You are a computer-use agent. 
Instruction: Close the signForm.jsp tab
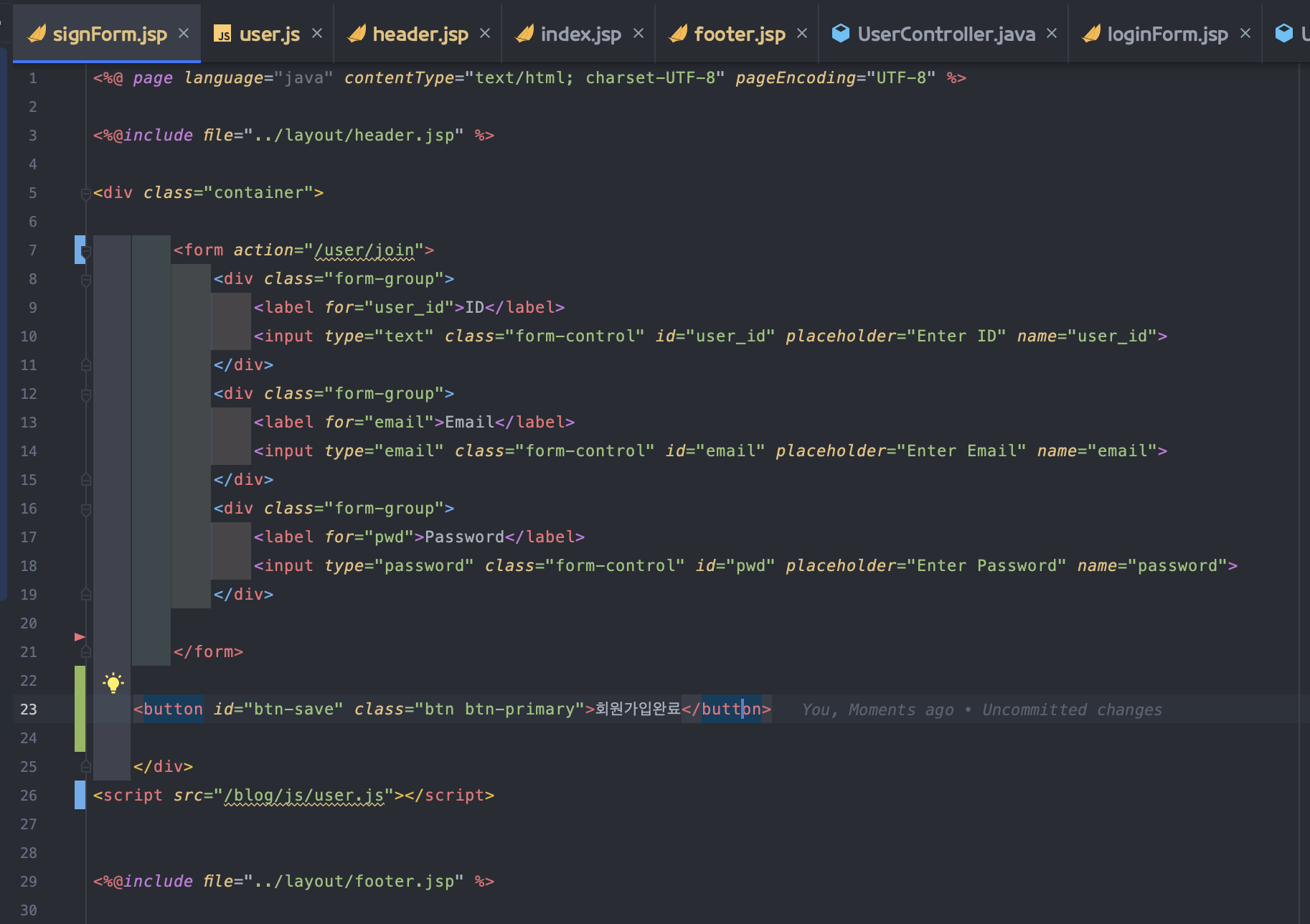pyautogui.click(x=184, y=33)
